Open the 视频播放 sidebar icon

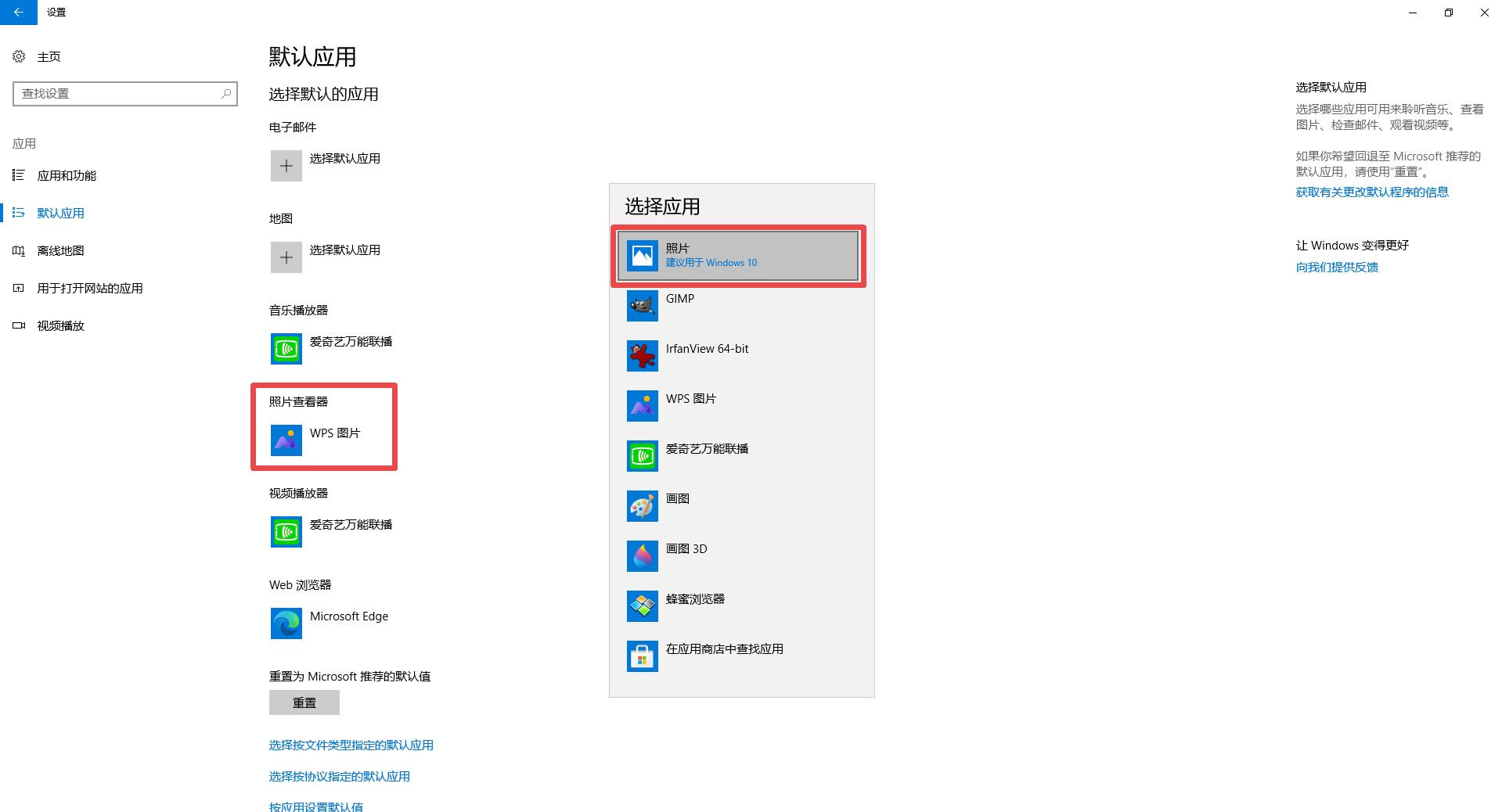19,325
